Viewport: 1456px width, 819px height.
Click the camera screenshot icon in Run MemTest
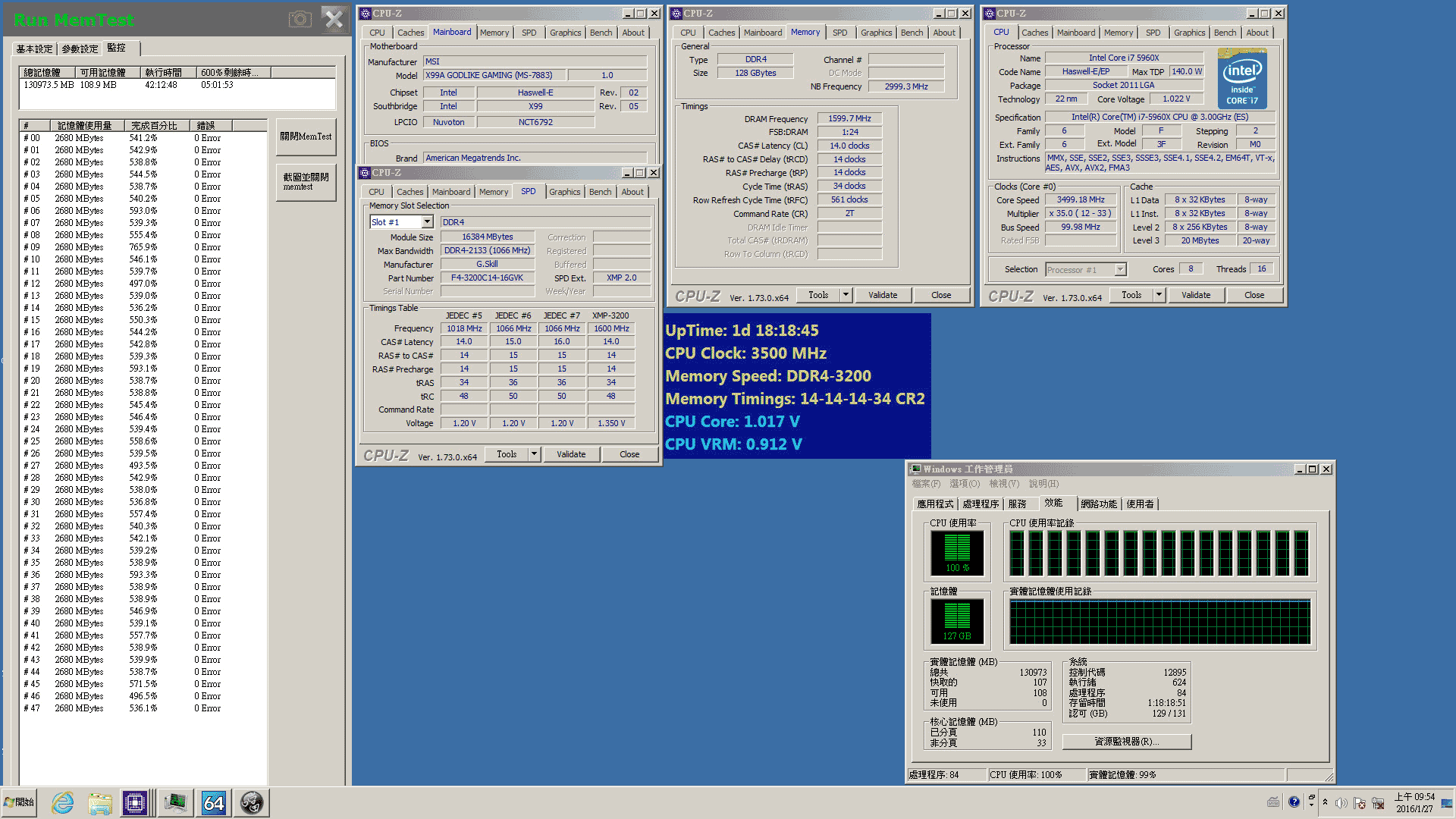click(300, 19)
